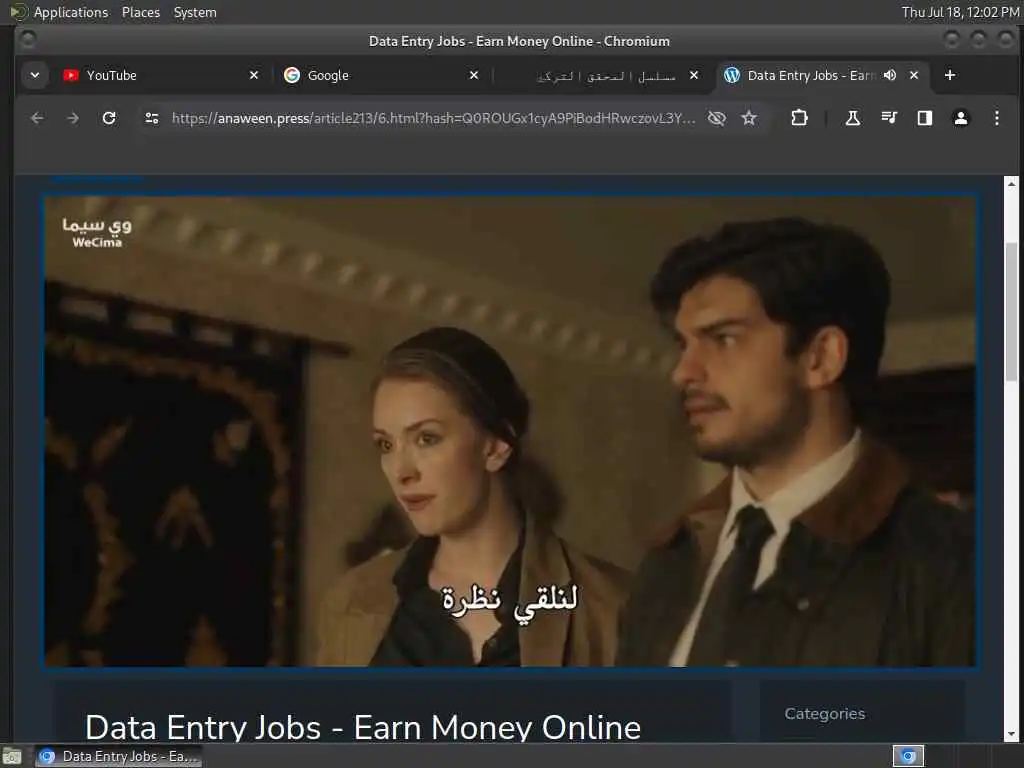This screenshot has width=1024, height=768.
Task: Click the WordPress favicon on active tab
Action: tap(732, 75)
